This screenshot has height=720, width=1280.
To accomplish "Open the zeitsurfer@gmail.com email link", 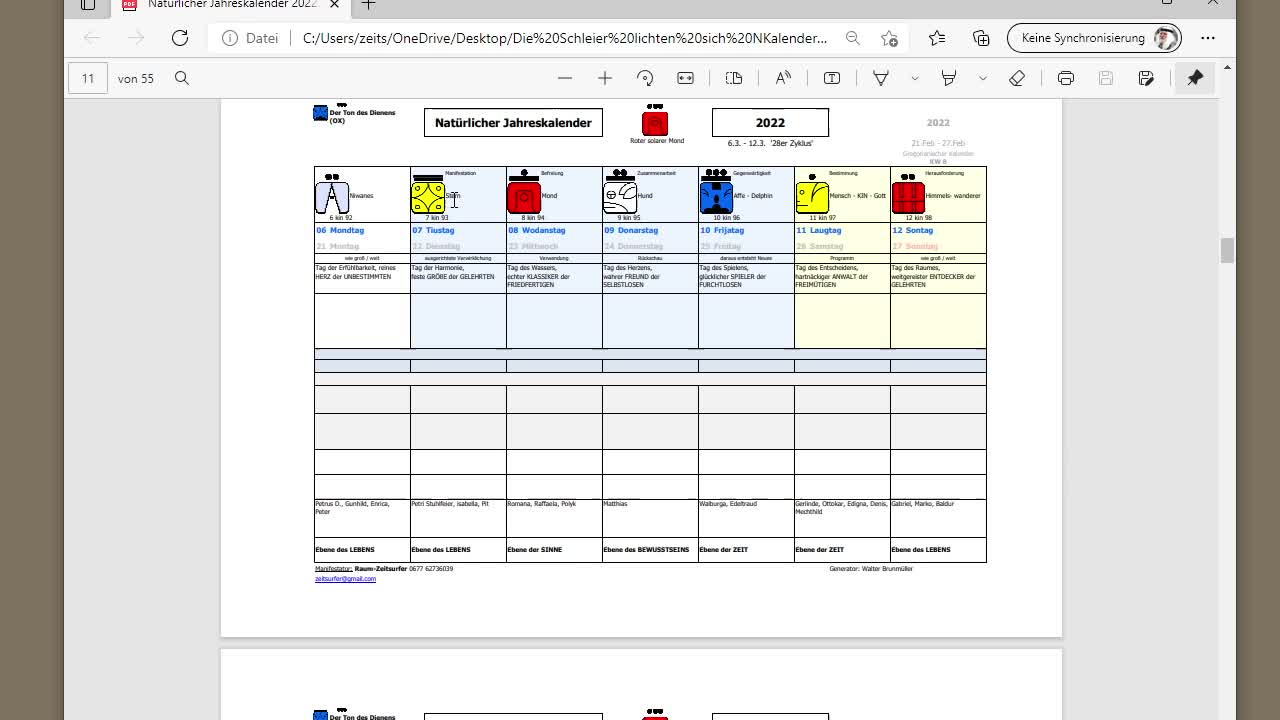I will click(345, 579).
